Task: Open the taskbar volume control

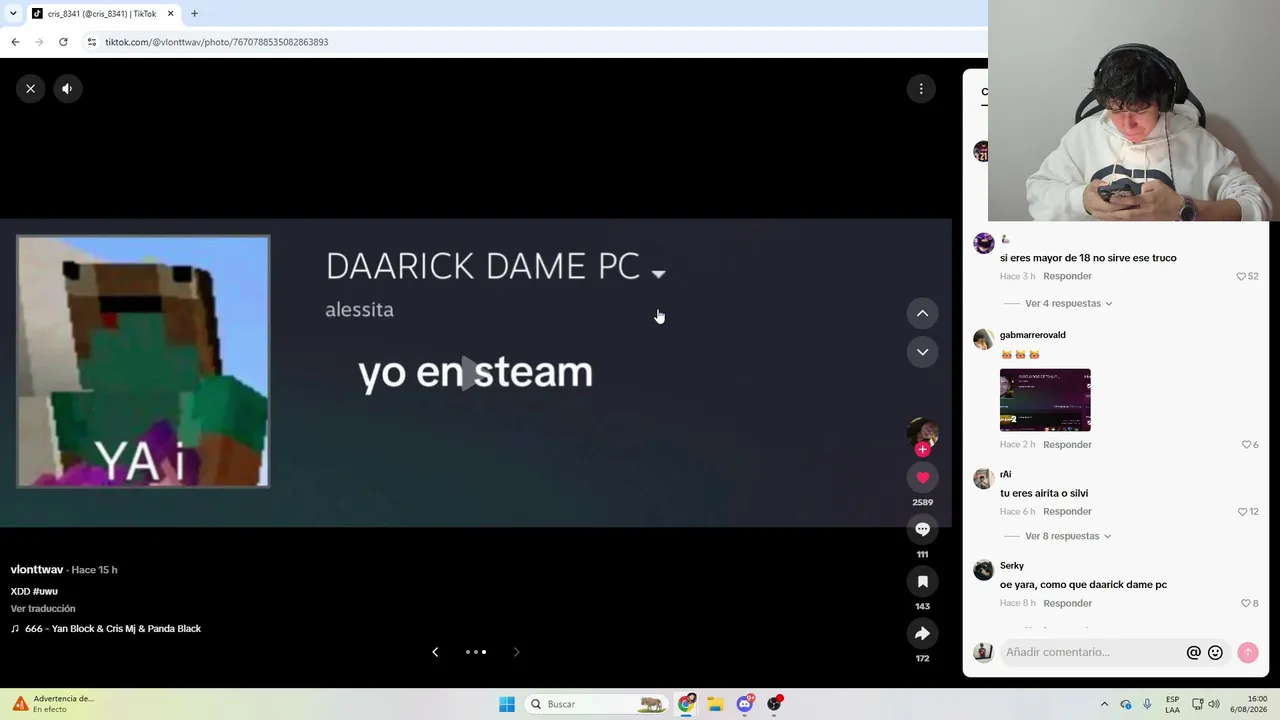Action: [1214, 704]
